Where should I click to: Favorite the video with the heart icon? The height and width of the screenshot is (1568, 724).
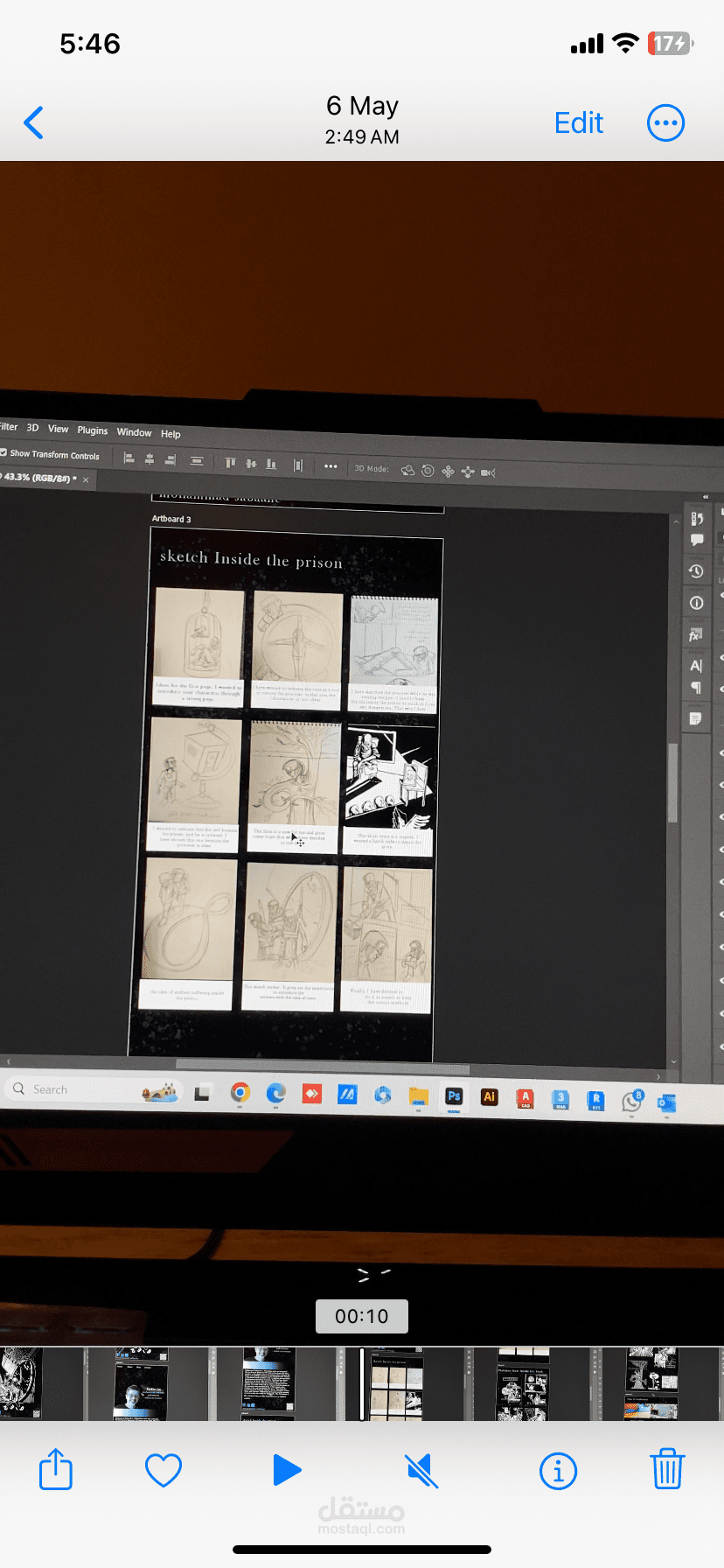tap(164, 1470)
